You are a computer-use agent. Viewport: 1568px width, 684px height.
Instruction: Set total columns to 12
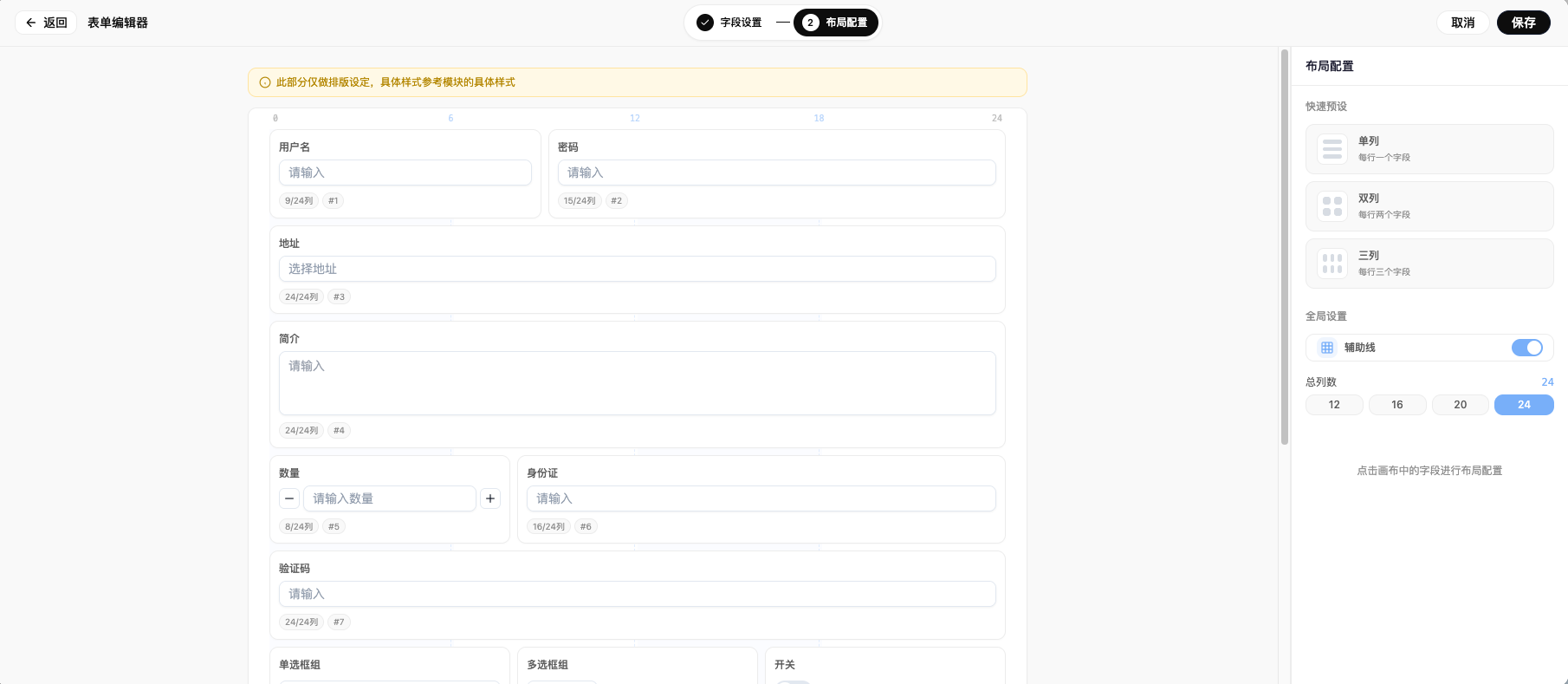click(1334, 405)
